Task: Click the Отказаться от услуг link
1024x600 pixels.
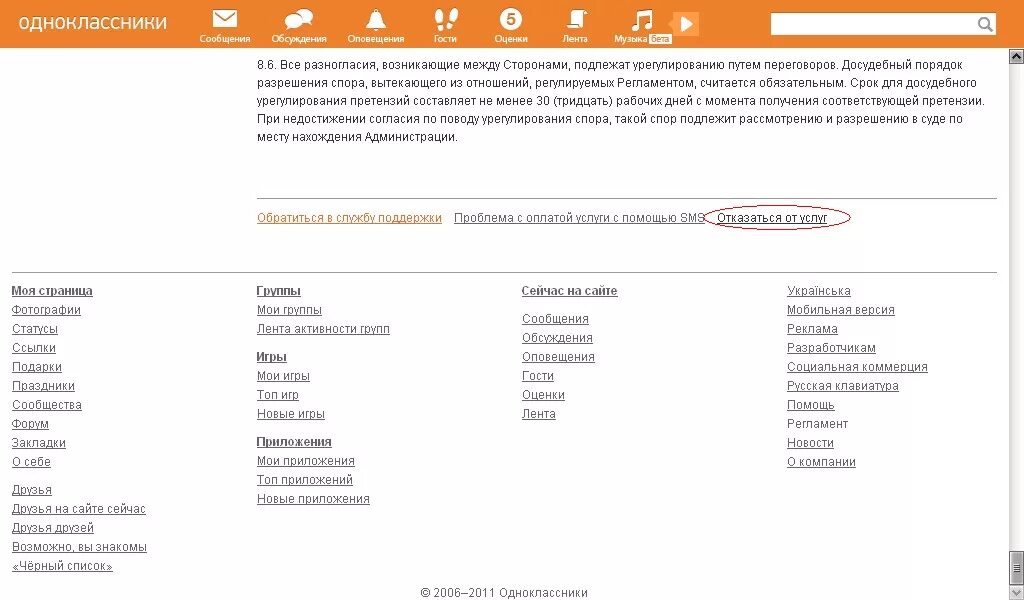Action: pos(772,218)
